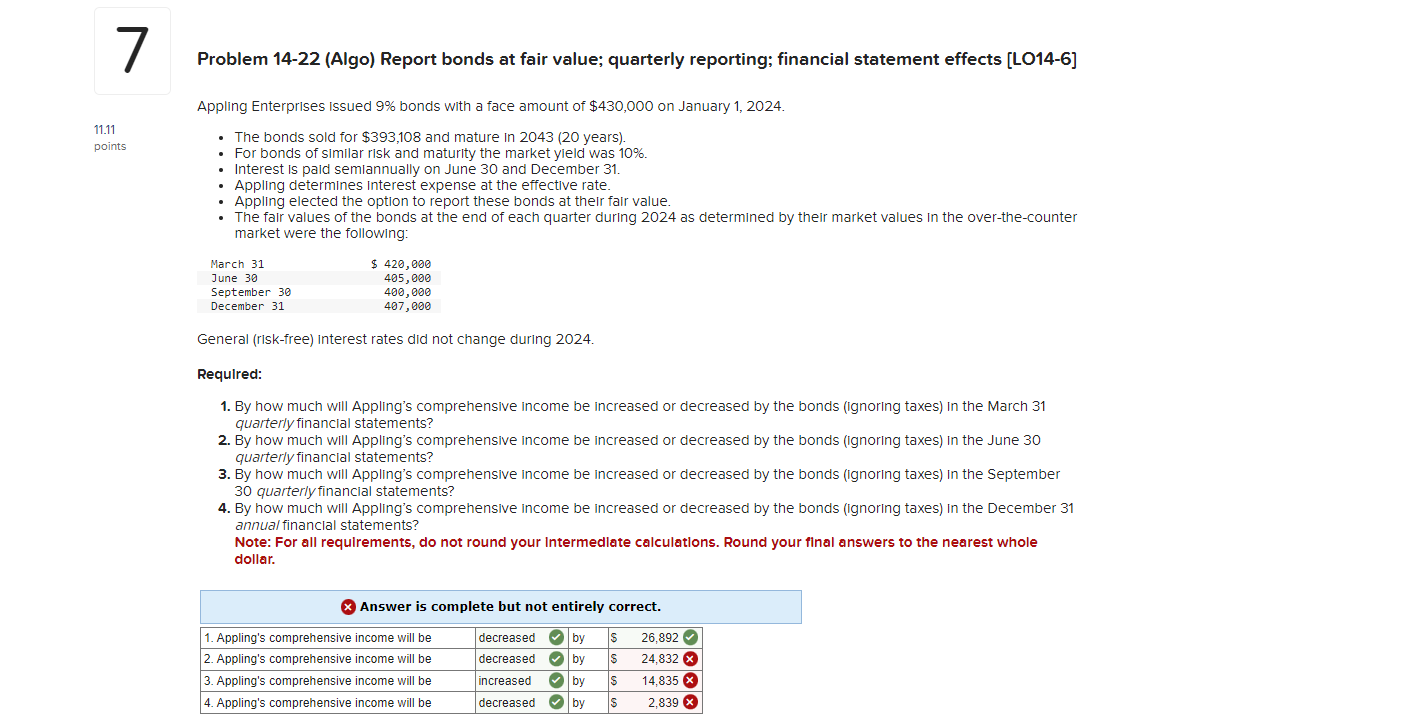Click red X icon beside the 24,832 answer
The image size is (1420, 728).
click(x=690, y=659)
